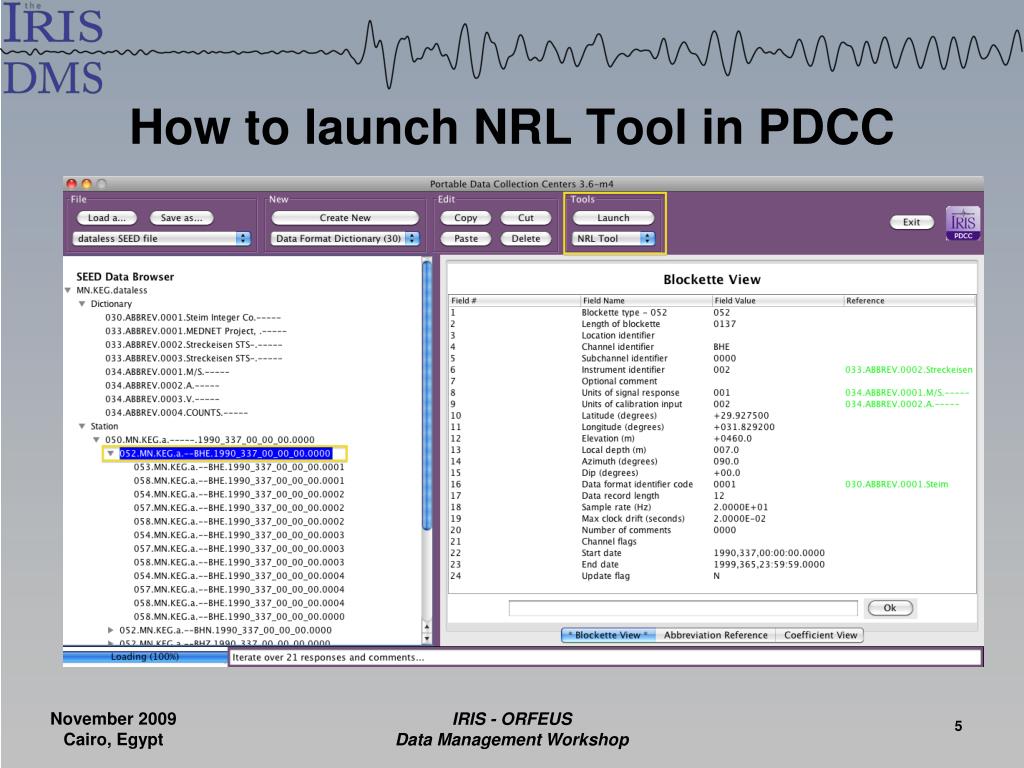Click the 034.ABBREV.0002.A reference link
Viewport: 1024px width, 768px height.
902,404
